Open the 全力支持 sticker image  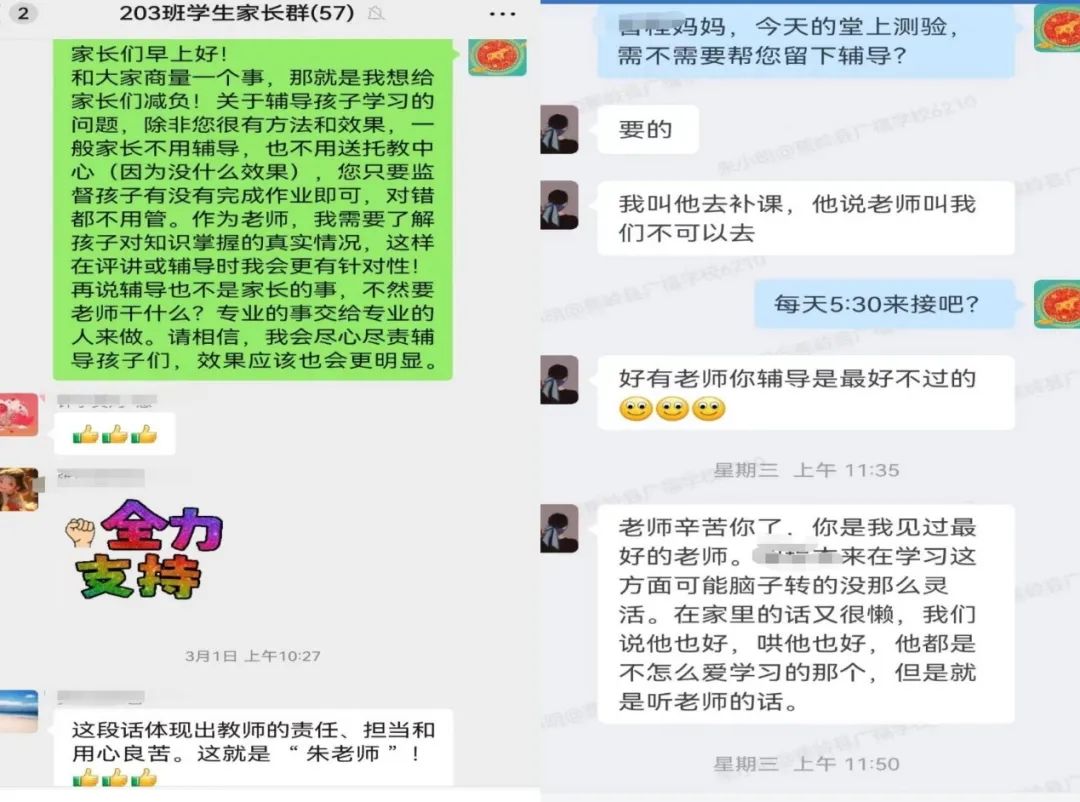[x=144, y=548]
